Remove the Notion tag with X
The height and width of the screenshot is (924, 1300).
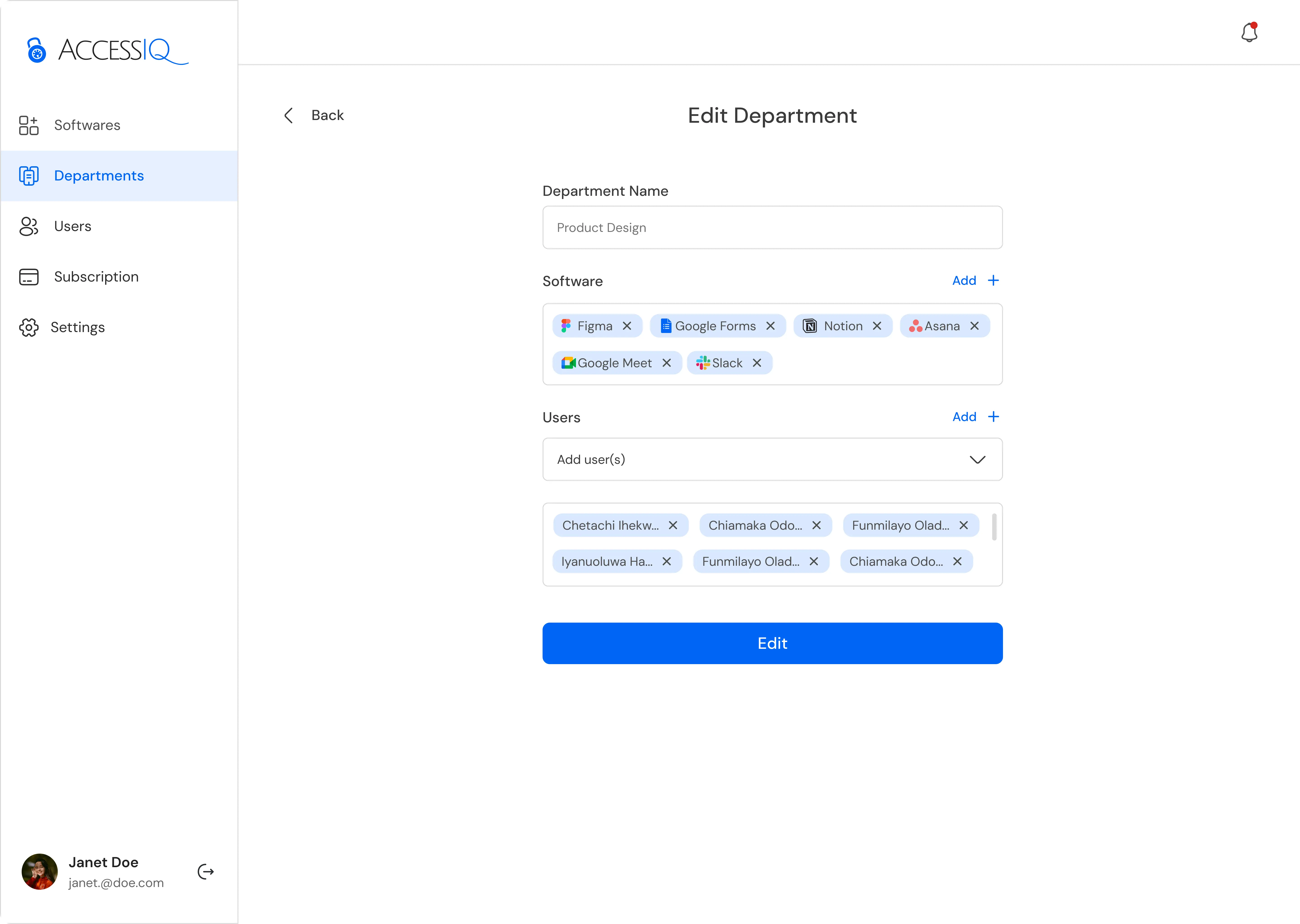pos(877,326)
